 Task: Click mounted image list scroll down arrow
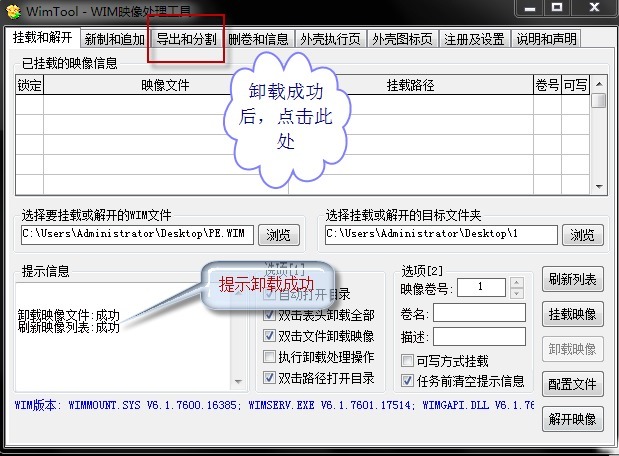pyautogui.click(x=599, y=186)
